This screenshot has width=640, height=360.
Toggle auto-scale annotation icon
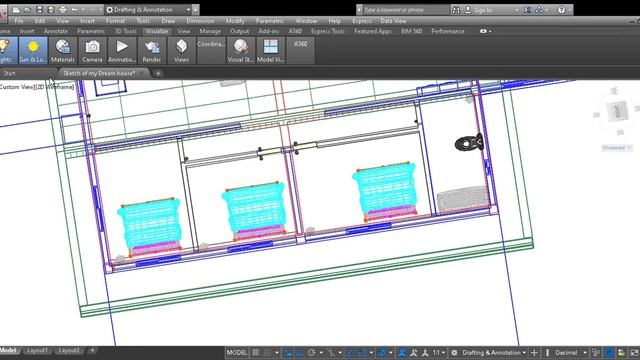(413, 353)
